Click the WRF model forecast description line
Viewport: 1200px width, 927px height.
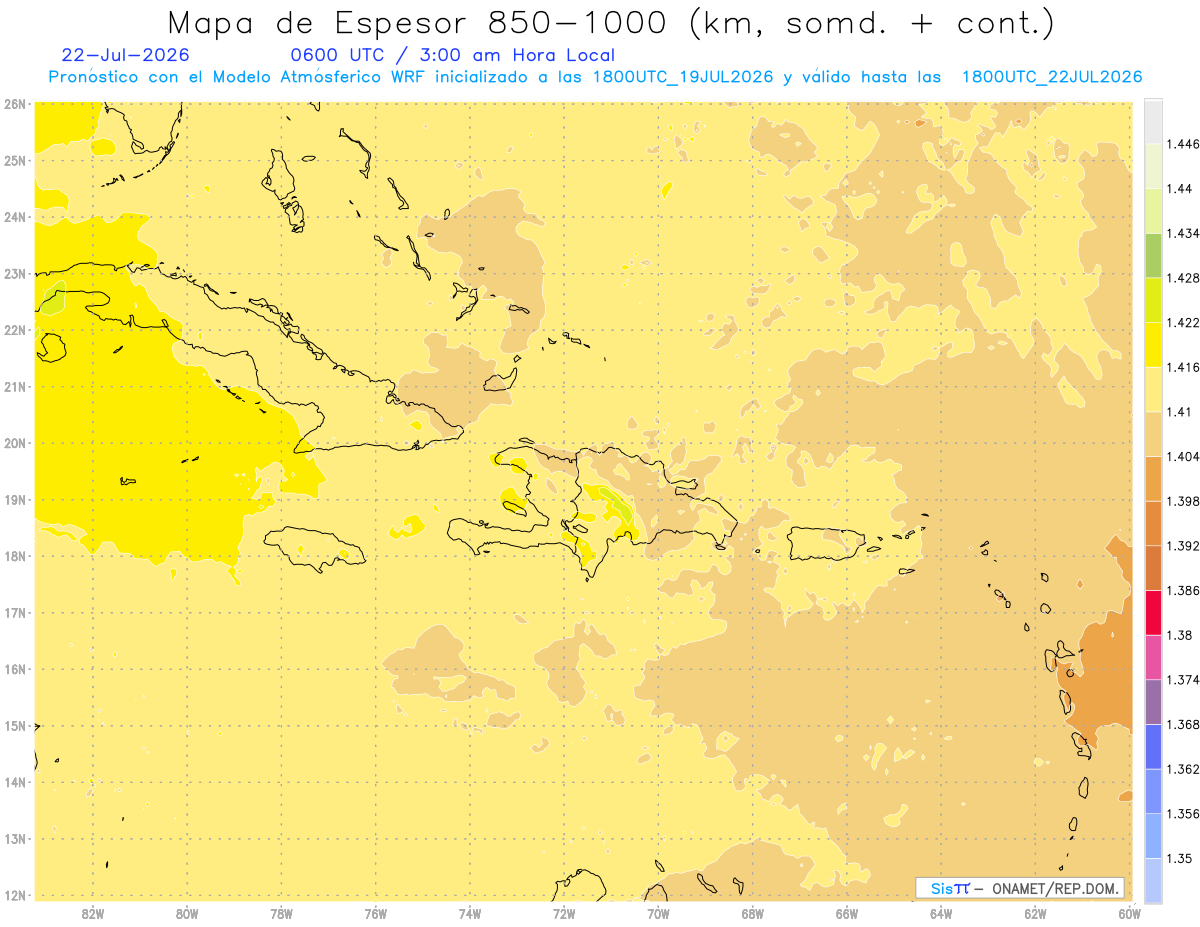coord(595,77)
